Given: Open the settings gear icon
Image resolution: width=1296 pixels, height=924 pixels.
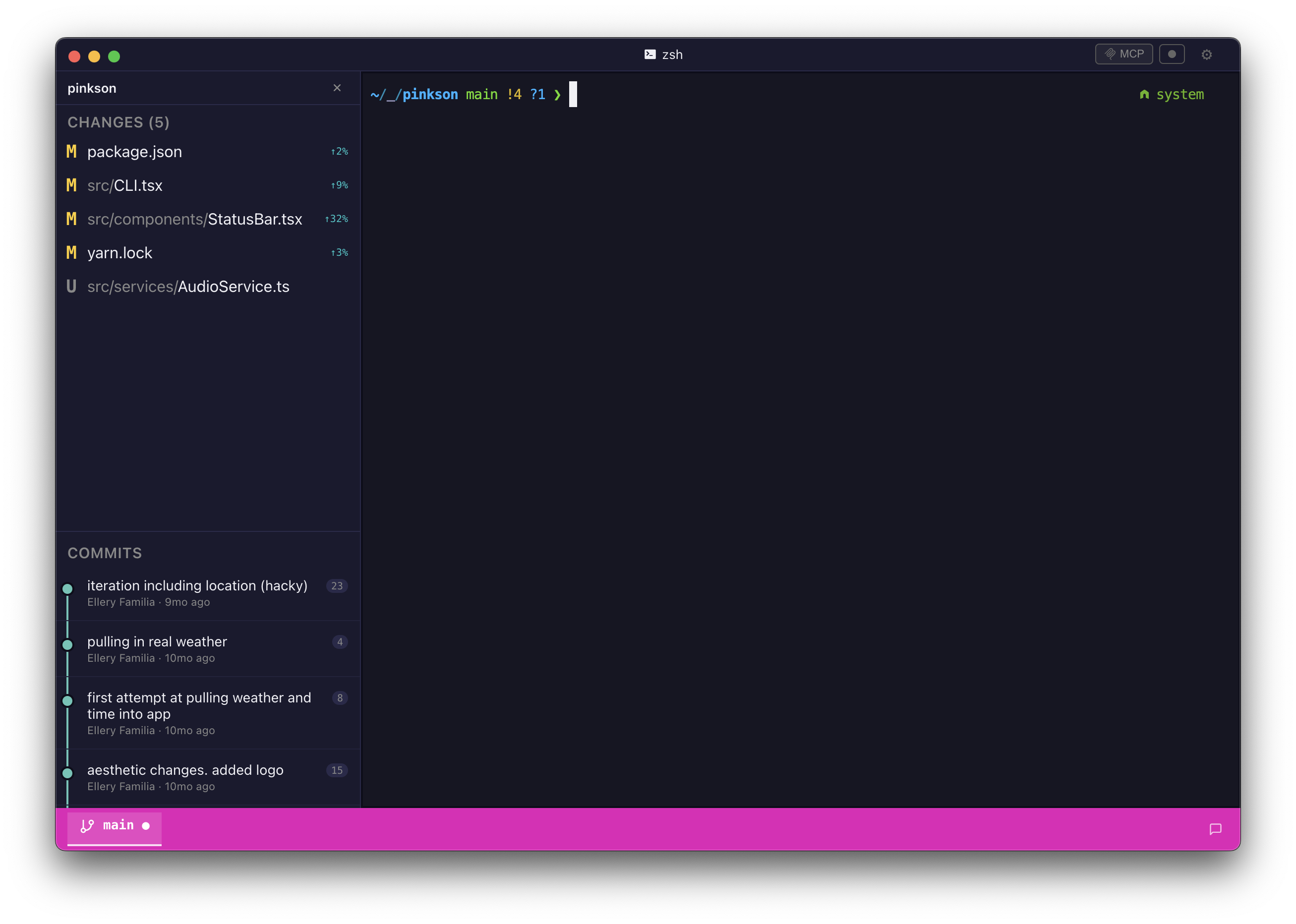Looking at the screenshot, I should coord(1207,54).
